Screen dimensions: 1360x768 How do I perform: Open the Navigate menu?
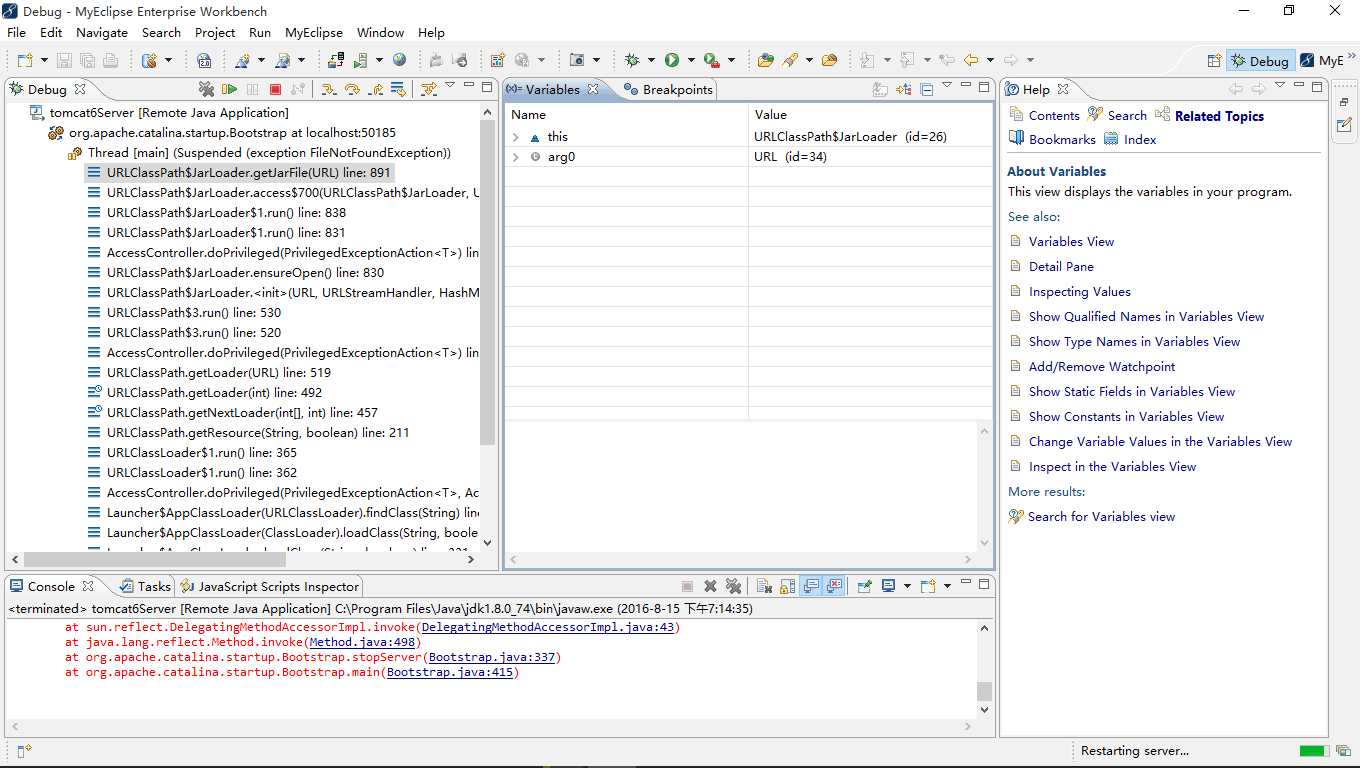(102, 32)
